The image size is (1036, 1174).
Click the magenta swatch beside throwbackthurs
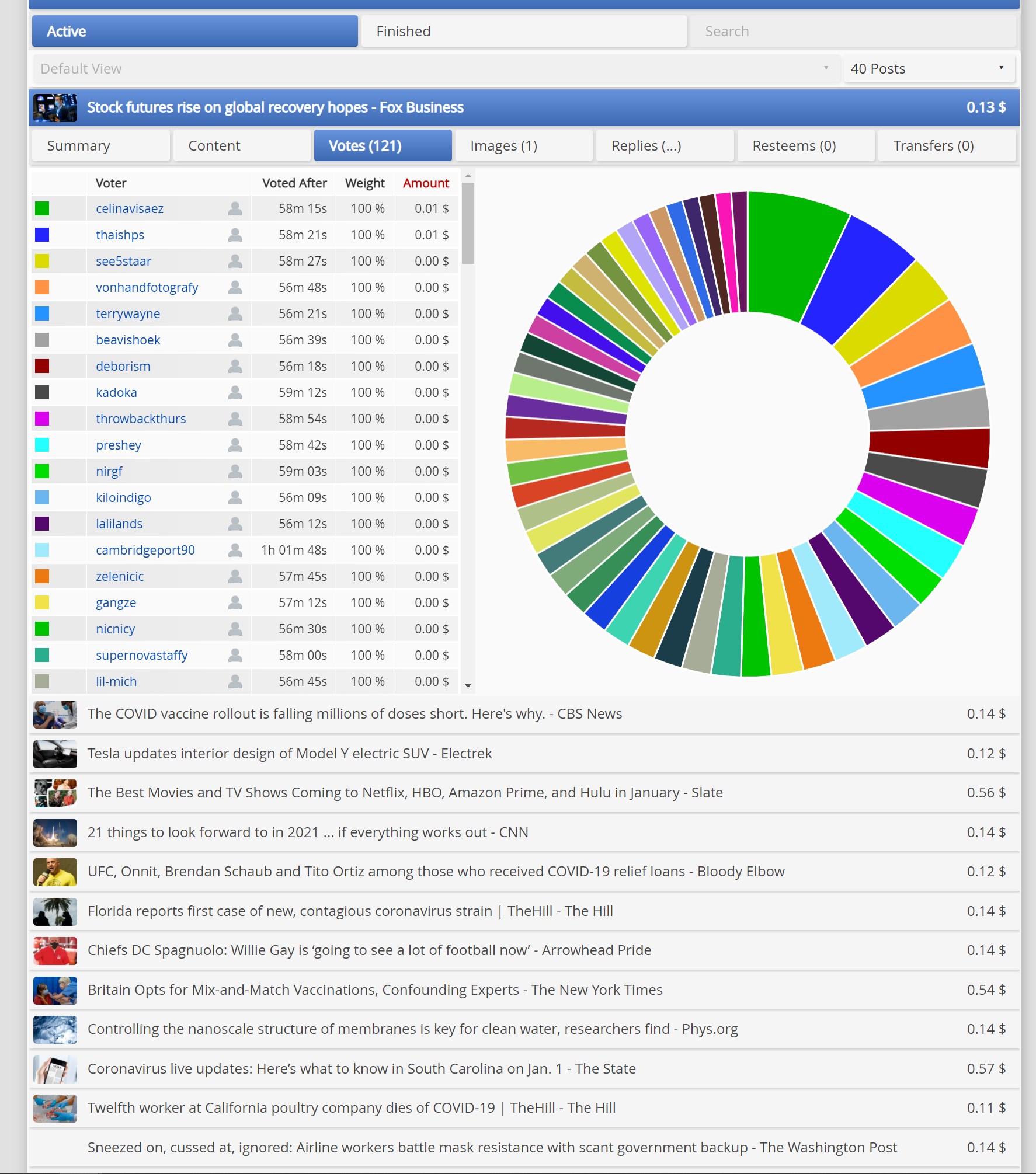click(42, 419)
